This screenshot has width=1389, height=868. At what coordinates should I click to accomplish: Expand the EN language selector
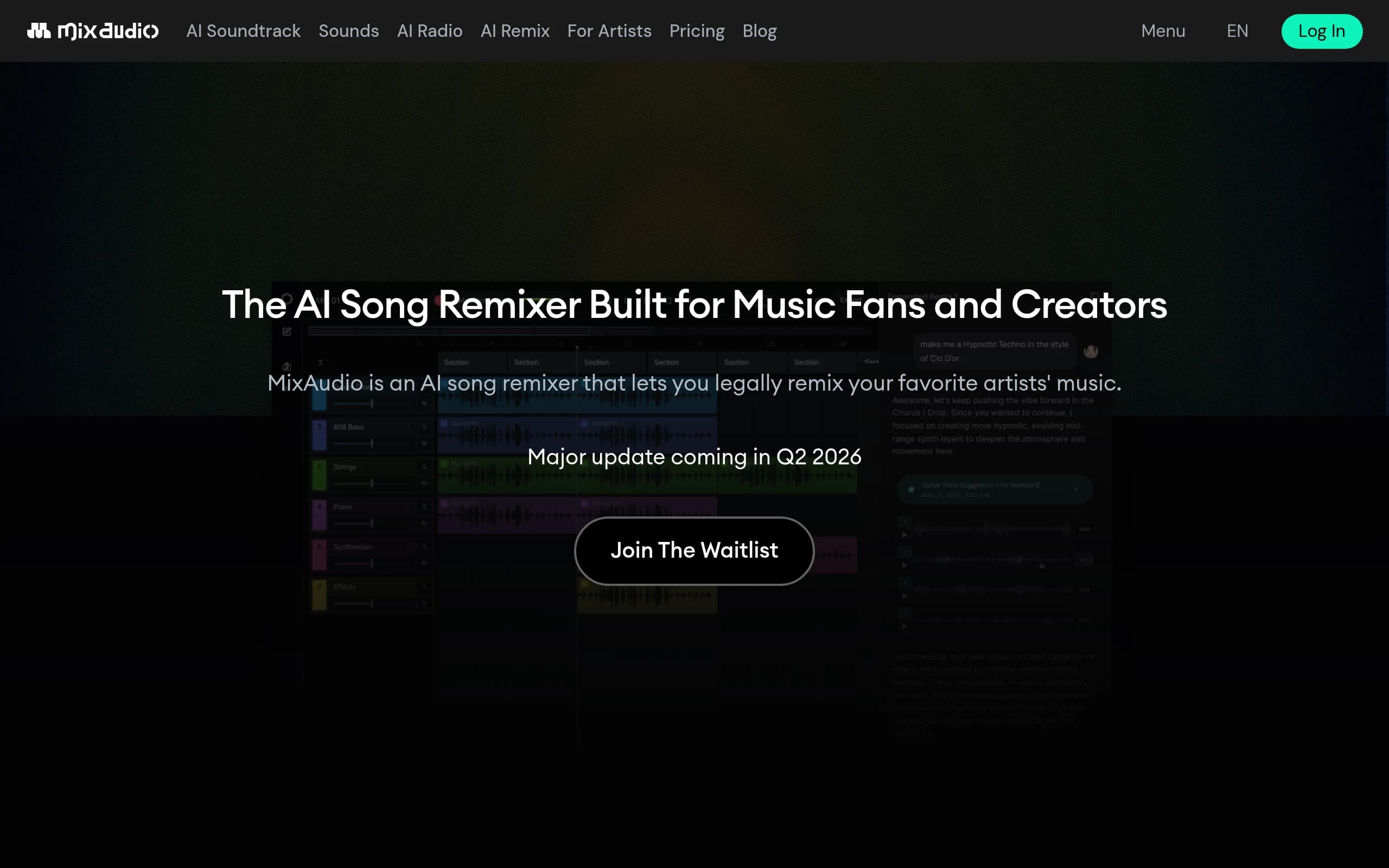[1238, 31]
